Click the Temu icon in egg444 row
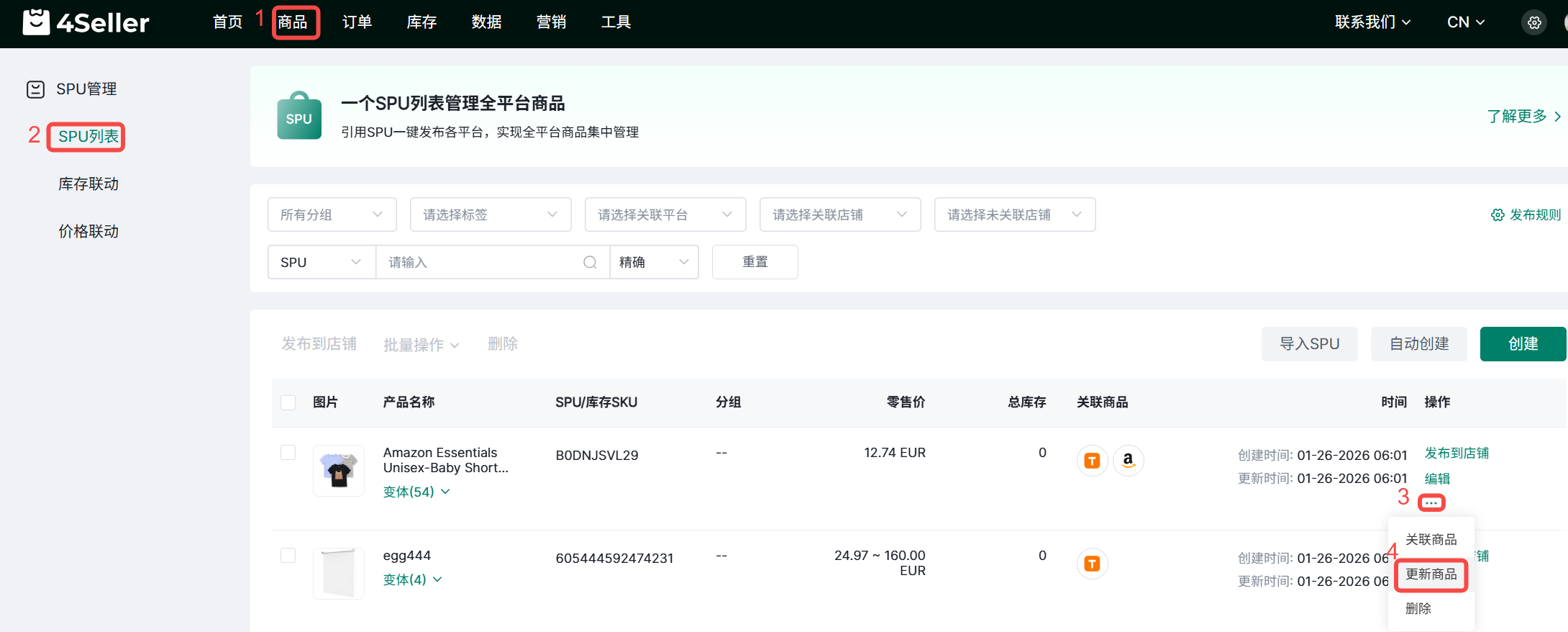Screen dimensions: 1568x632 1092,564
